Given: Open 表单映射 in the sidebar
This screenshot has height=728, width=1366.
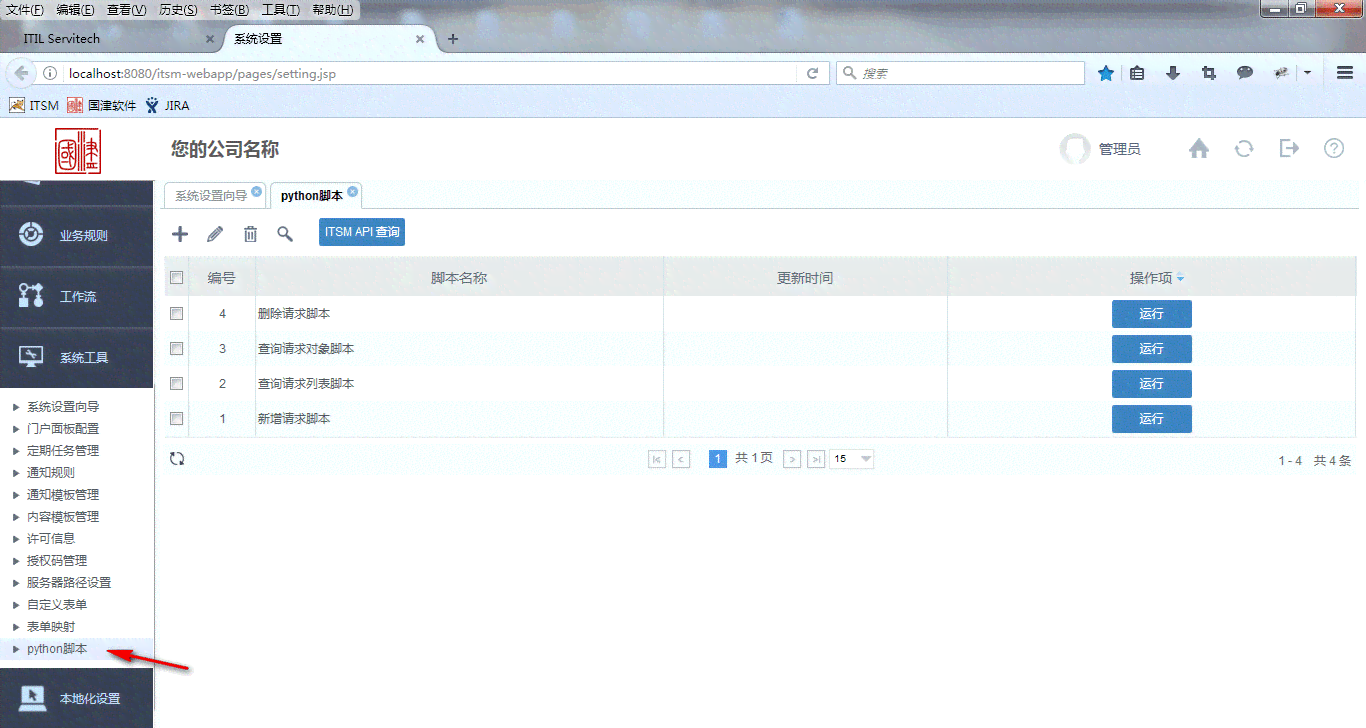Looking at the screenshot, I should coord(50,626).
